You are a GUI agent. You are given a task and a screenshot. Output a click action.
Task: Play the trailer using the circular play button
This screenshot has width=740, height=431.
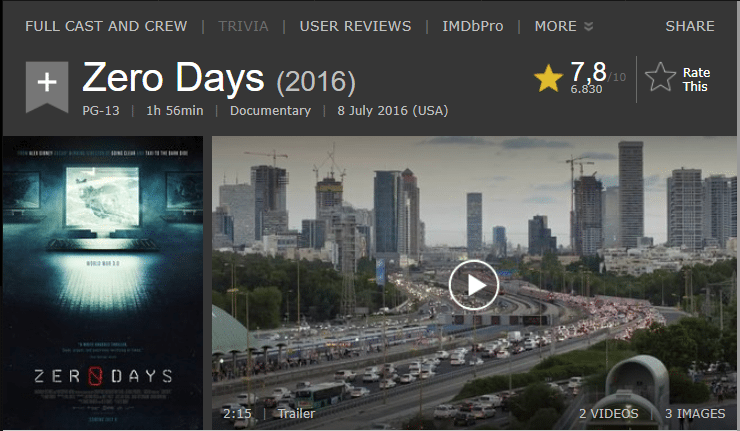click(x=473, y=285)
